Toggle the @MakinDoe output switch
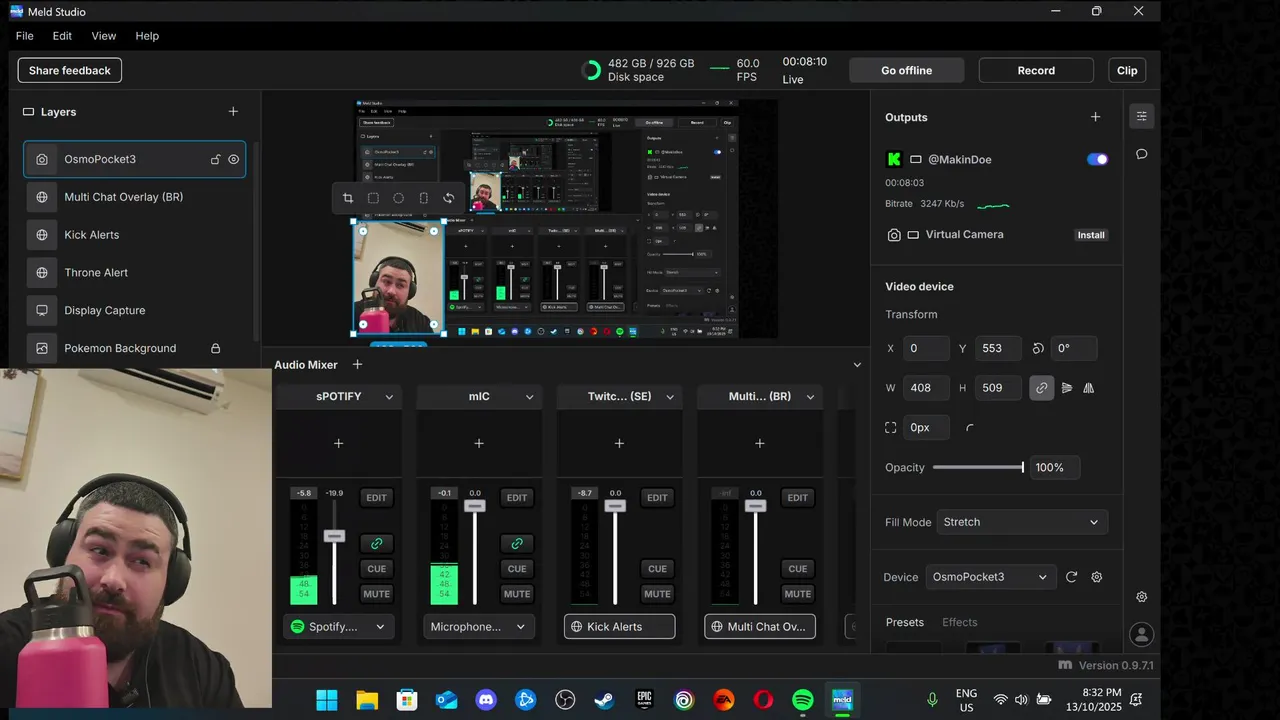 (x=1097, y=159)
